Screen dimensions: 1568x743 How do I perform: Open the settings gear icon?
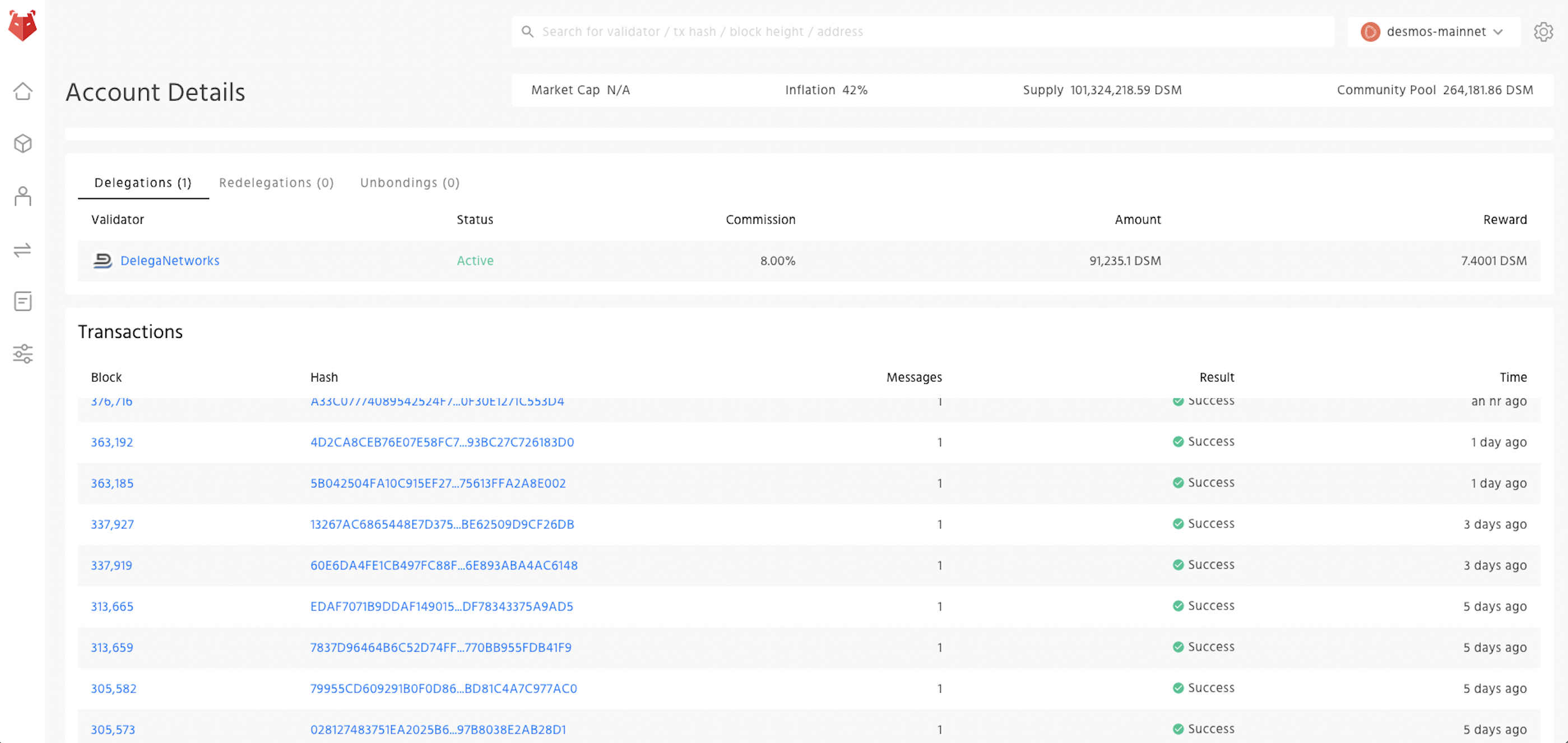click(1543, 31)
